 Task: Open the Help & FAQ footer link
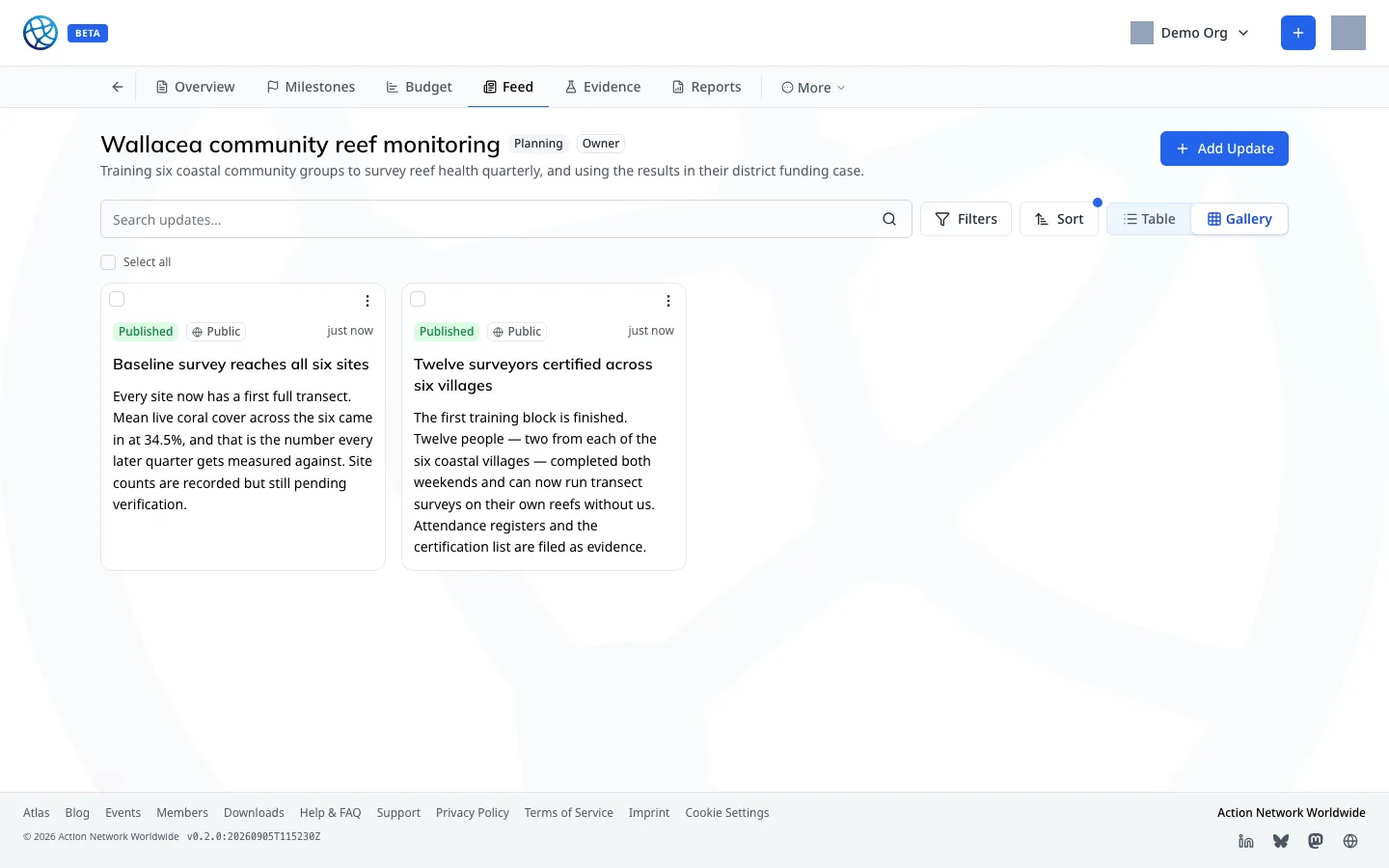point(330,813)
